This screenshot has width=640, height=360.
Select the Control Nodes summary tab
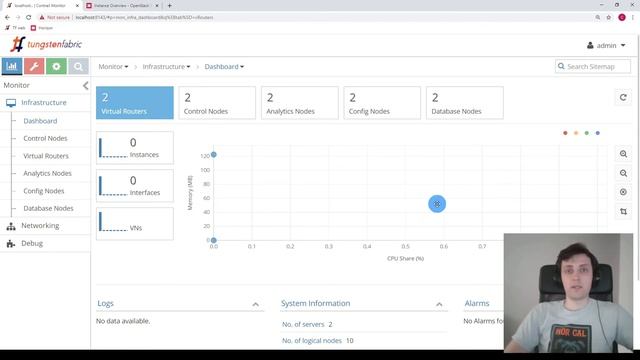(x=217, y=103)
